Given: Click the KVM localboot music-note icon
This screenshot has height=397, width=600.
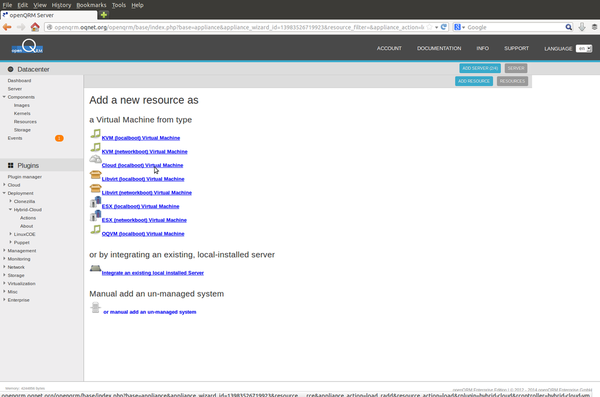Looking at the screenshot, I should pos(95,134).
